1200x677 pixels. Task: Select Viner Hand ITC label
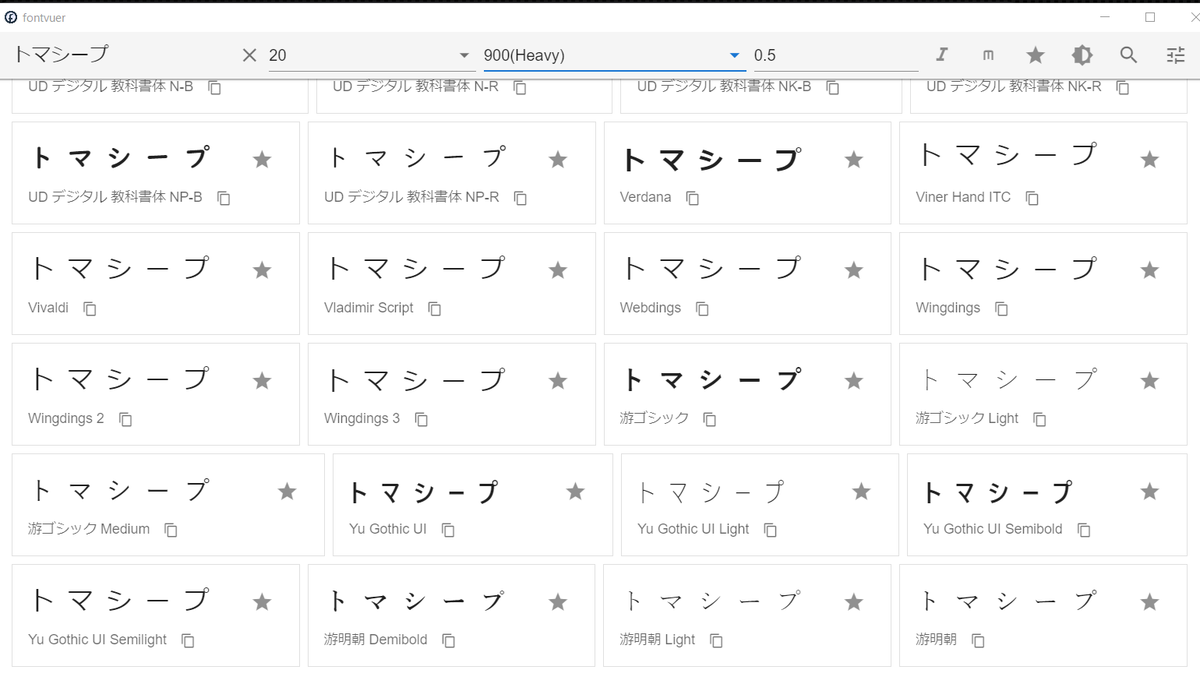point(963,197)
